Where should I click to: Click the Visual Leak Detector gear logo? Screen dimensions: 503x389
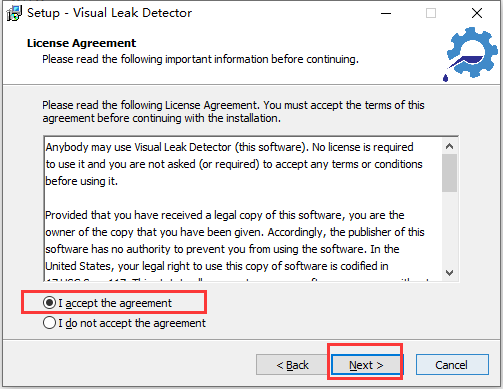(471, 54)
